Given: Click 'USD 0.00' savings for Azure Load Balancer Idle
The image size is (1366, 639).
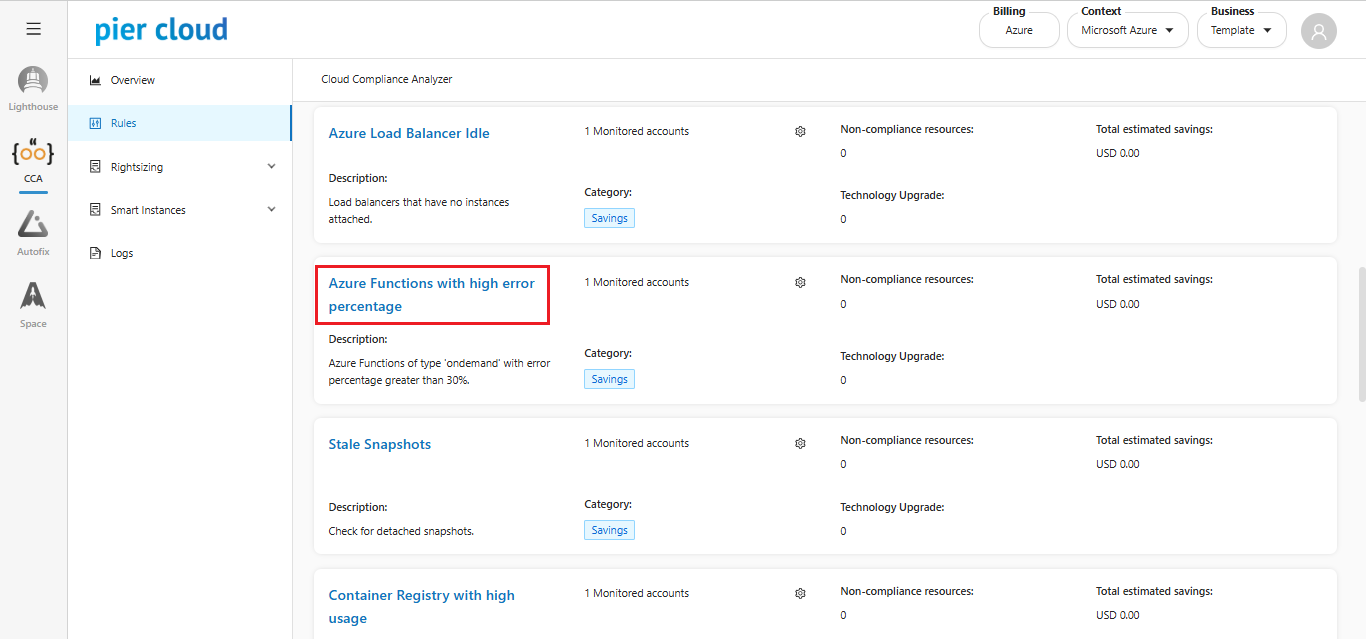Looking at the screenshot, I should [1118, 153].
